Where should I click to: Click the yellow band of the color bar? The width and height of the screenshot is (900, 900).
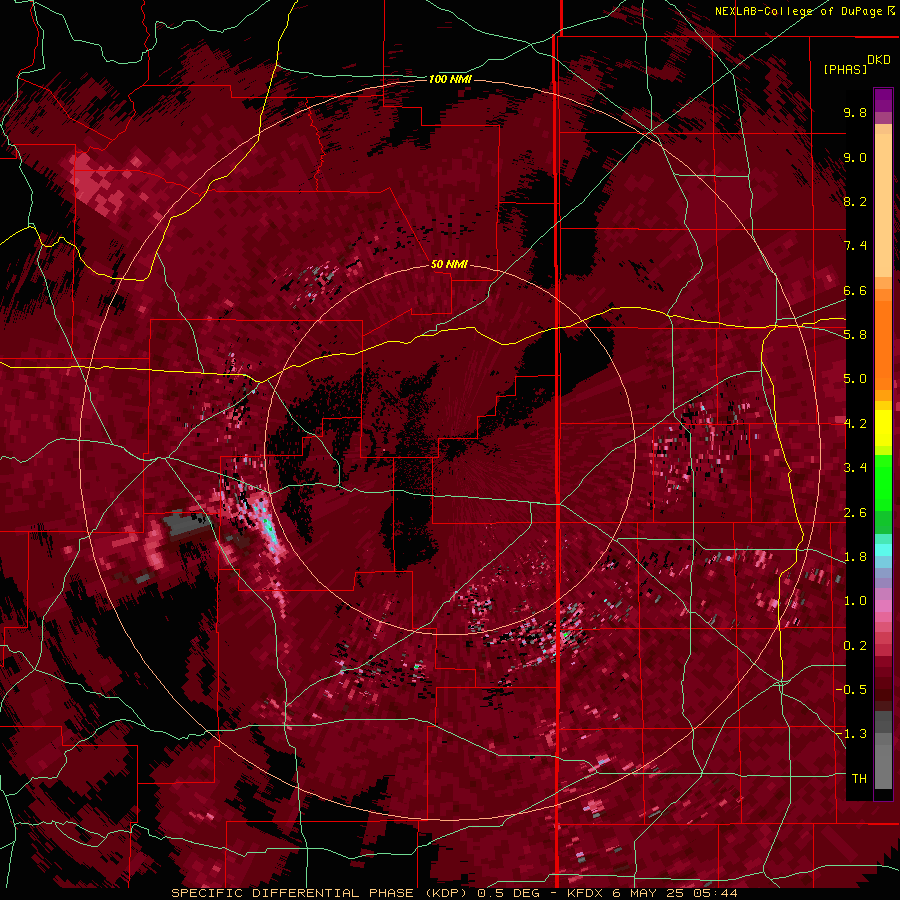[x=883, y=427]
